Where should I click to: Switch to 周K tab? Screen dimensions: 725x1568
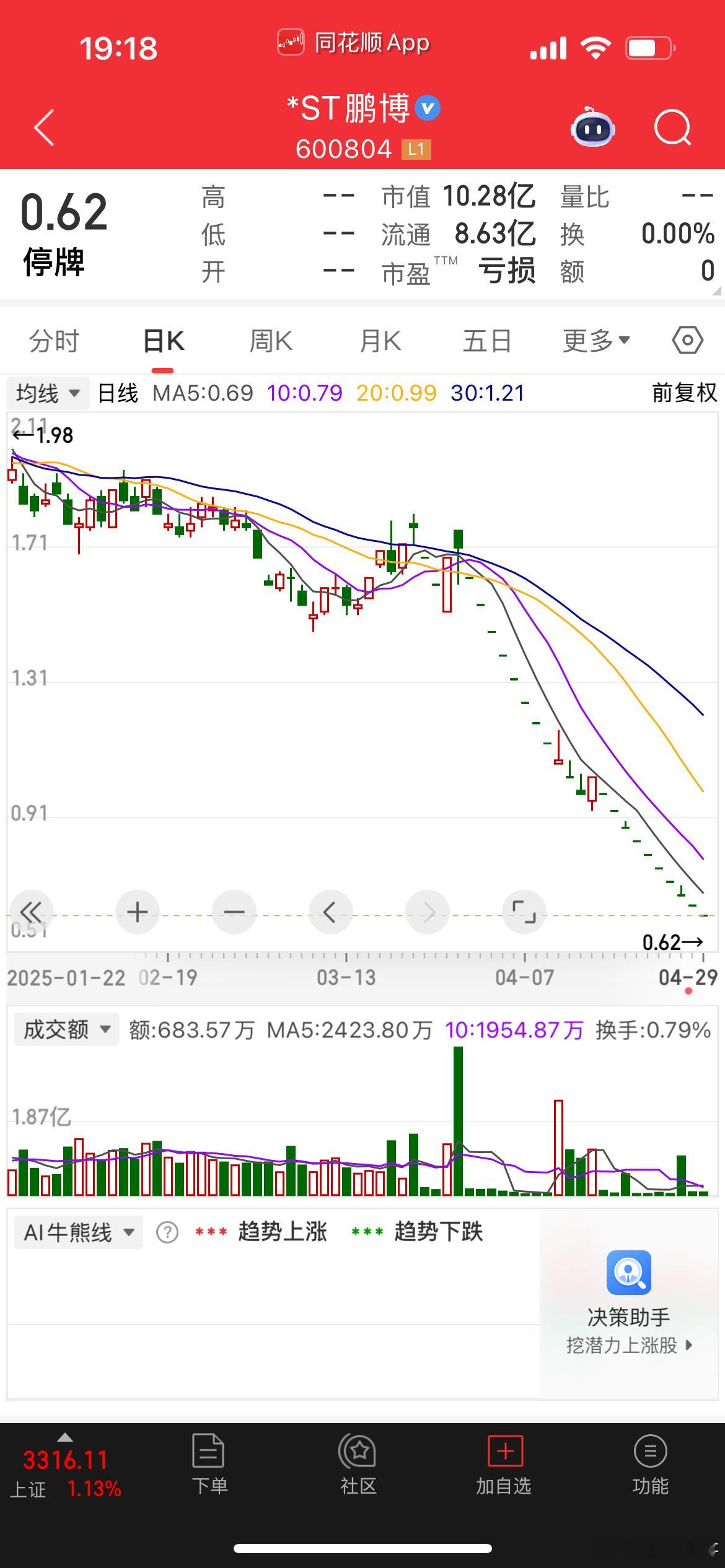[271, 341]
